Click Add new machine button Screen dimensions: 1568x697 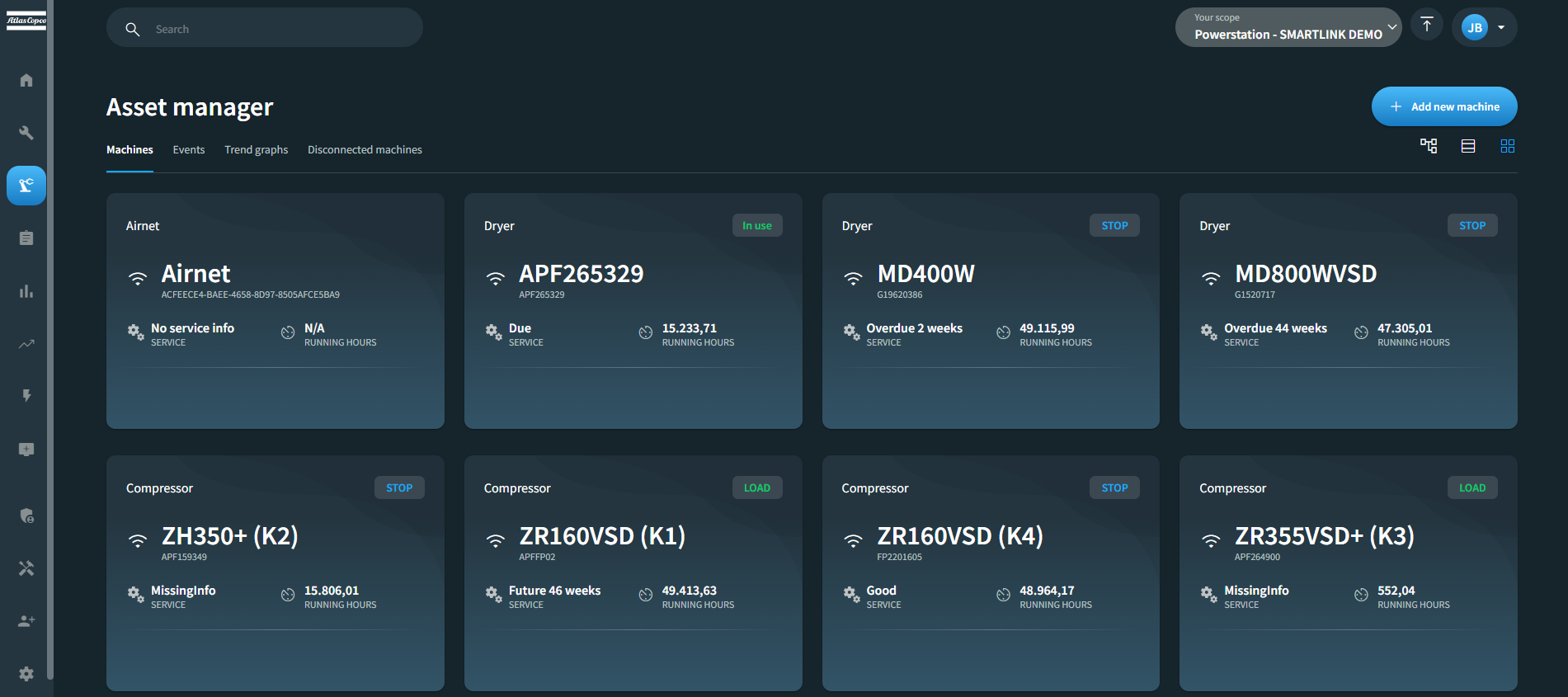tap(1444, 106)
